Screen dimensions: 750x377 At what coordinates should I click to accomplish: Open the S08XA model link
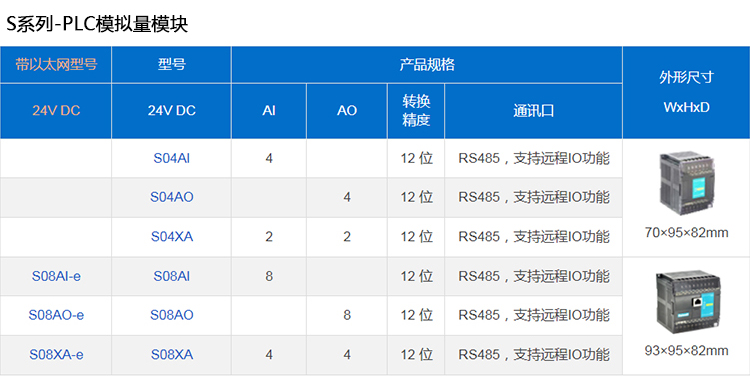pyautogui.click(x=171, y=355)
